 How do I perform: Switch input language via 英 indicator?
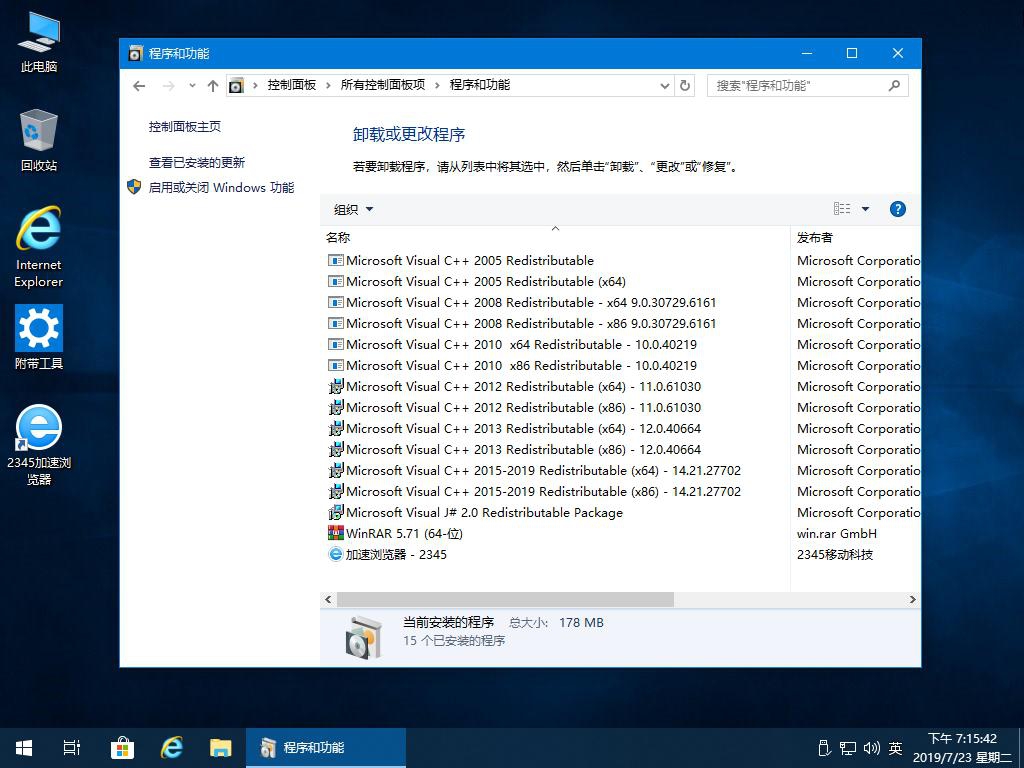(x=895, y=748)
